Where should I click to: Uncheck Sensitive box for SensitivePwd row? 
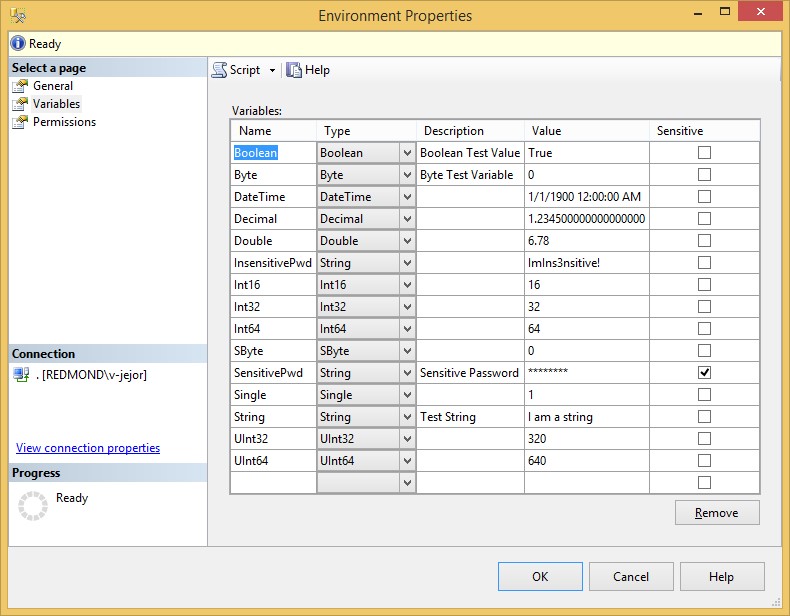[704, 373]
